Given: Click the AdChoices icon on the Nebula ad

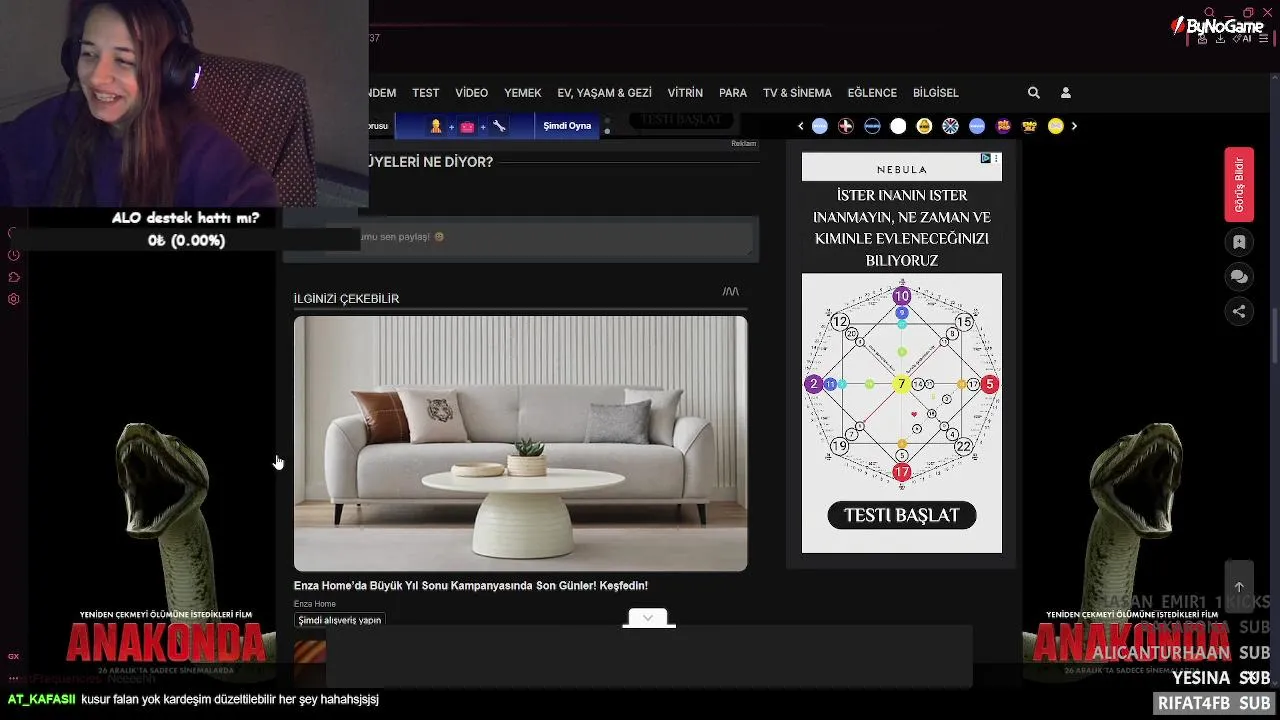Looking at the screenshot, I should pyautogui.click(x=986, y=158).
